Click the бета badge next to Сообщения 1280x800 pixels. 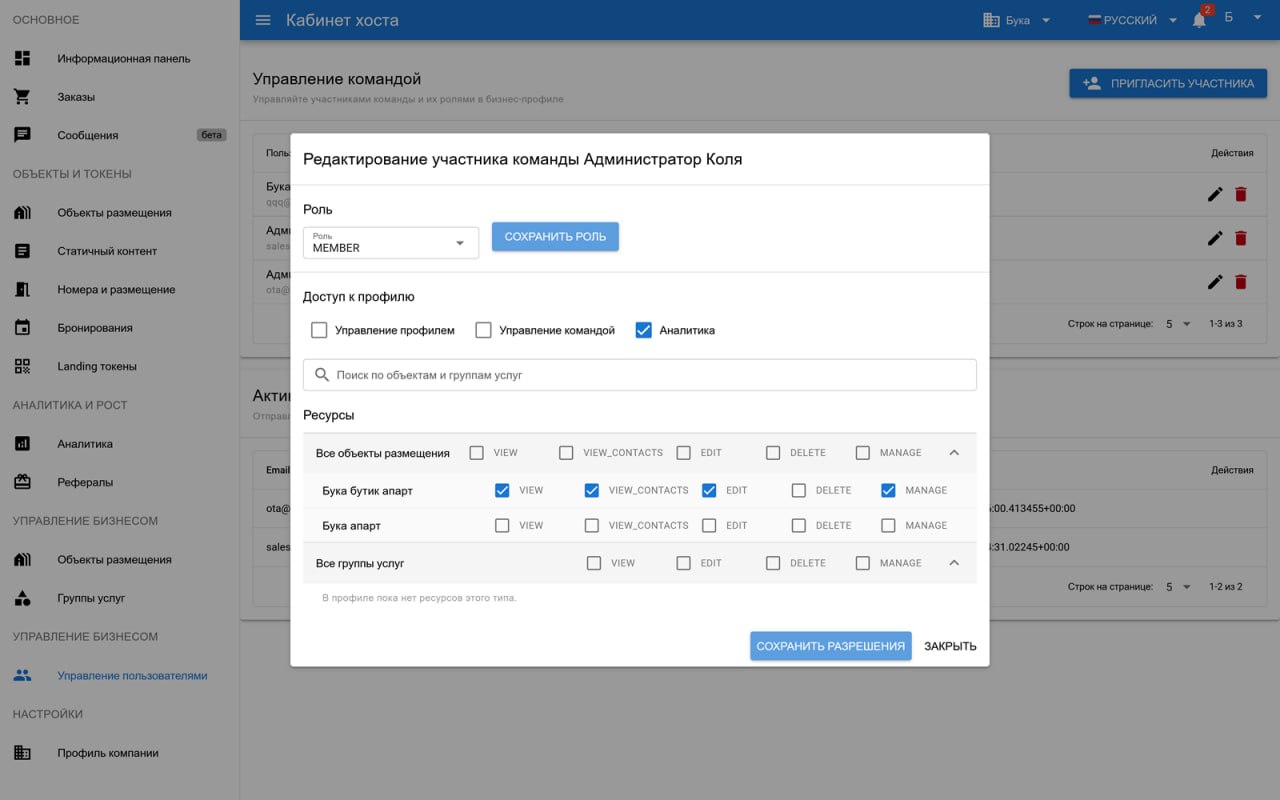tap(211, 135)
